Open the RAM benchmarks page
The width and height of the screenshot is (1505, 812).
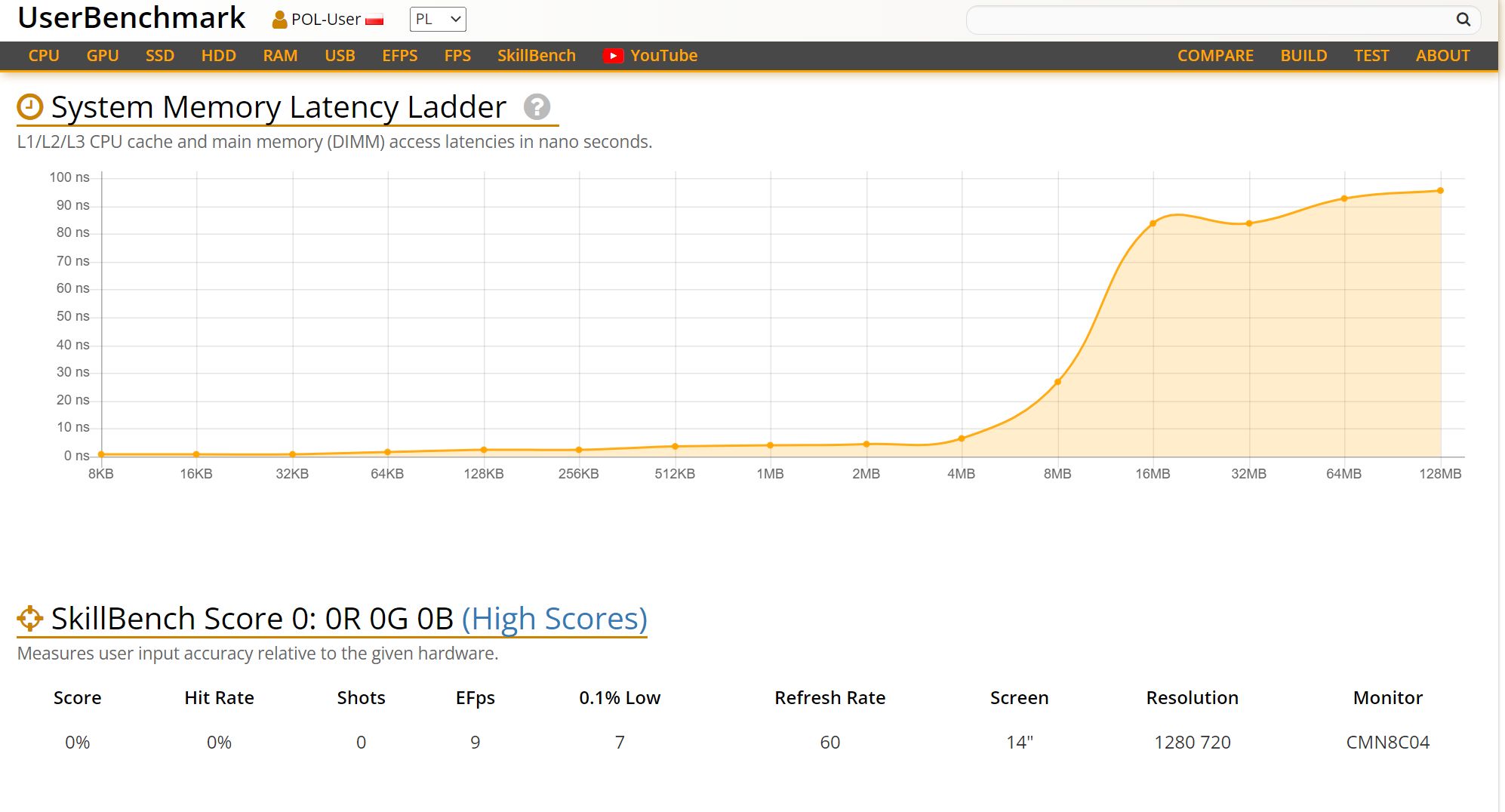tap(280, 56)
